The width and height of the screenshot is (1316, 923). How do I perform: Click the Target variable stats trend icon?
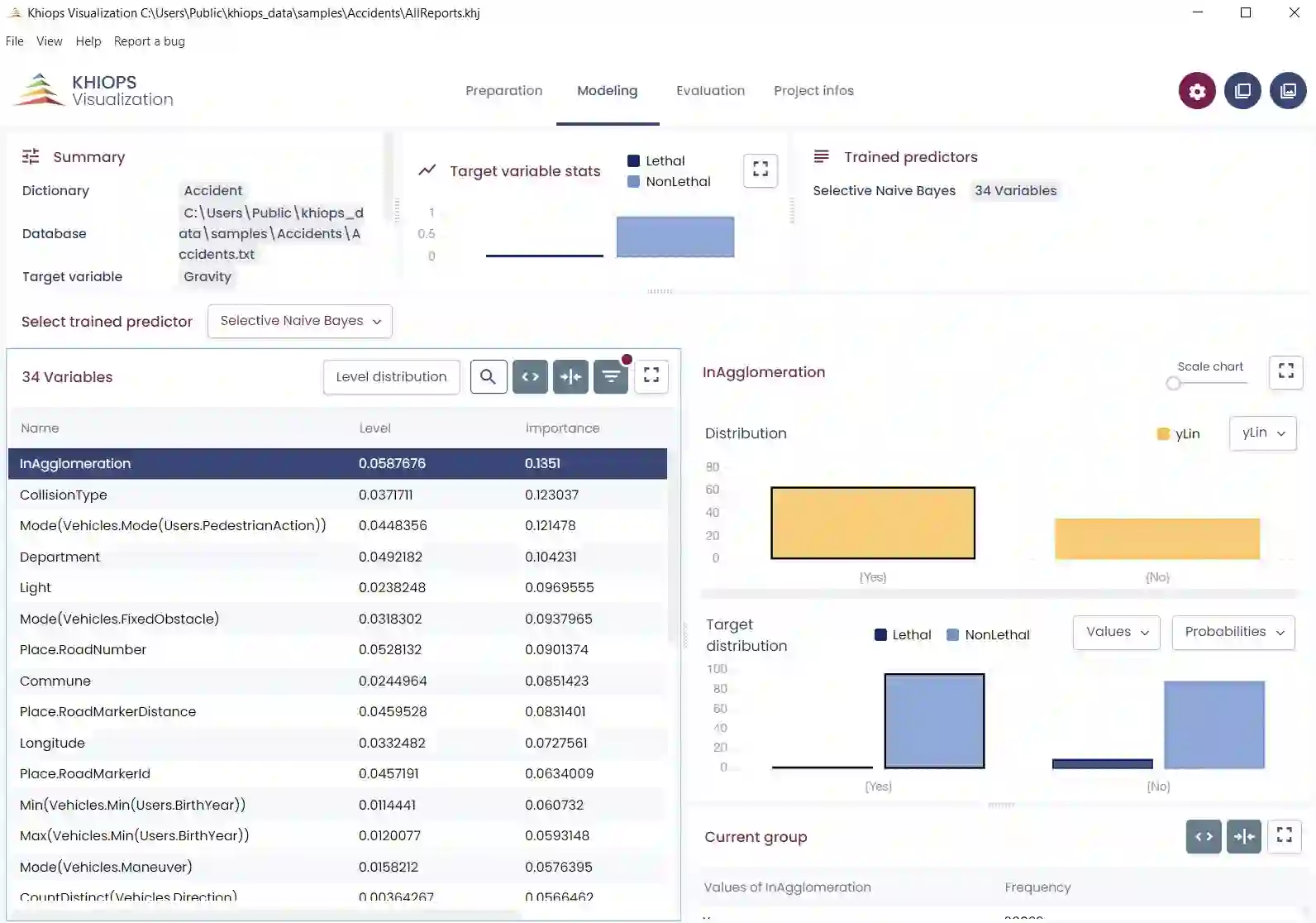[x=427, y=170]
